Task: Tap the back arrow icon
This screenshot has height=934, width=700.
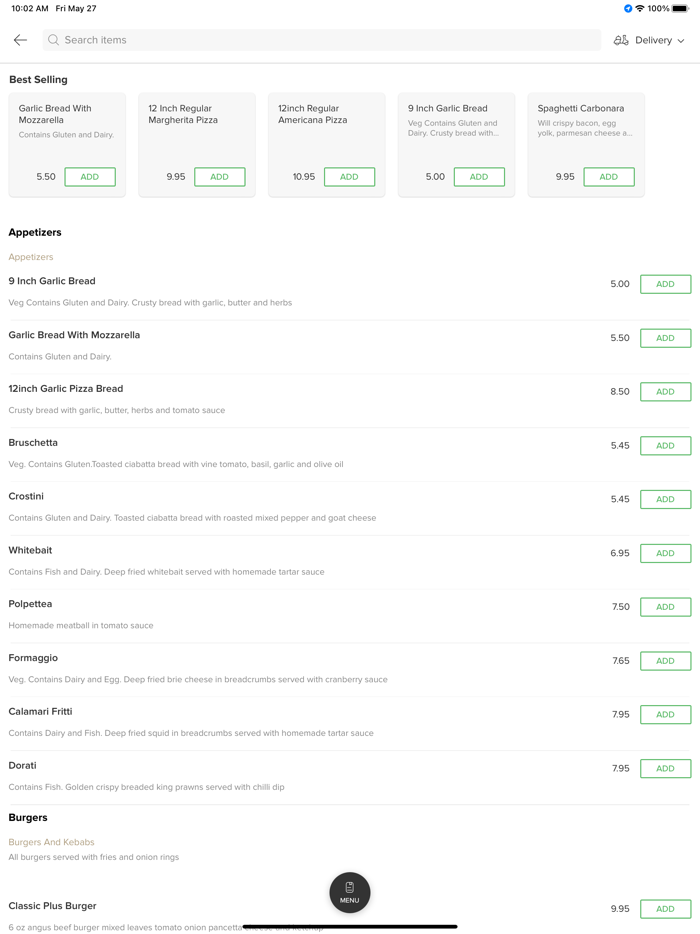Action: coord(20,40)
